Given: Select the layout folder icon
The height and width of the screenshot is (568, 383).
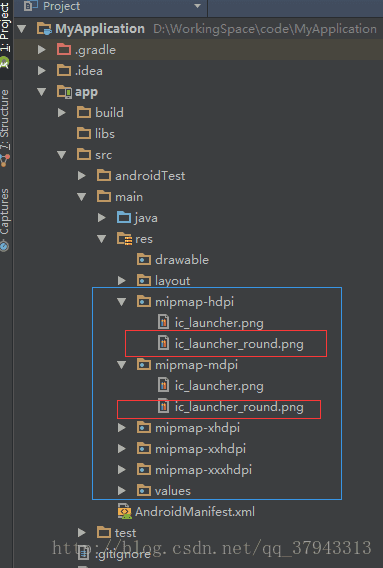Looking at the screenshot, I should [144, 280].
